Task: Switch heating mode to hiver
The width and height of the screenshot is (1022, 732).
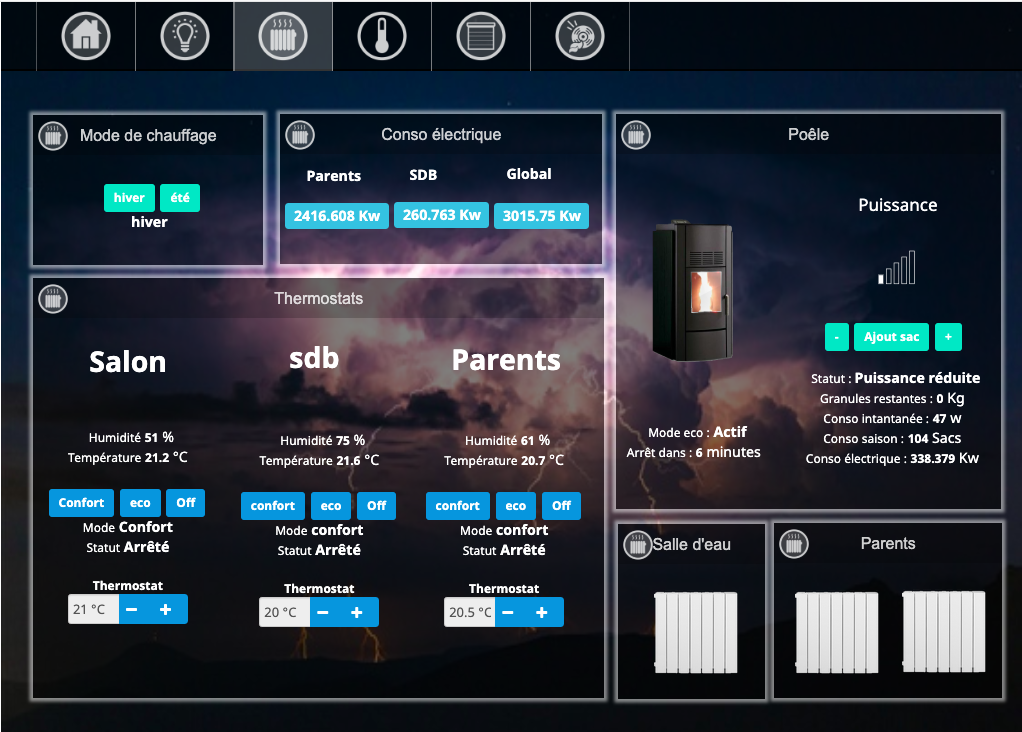Action: coord(129,198)
